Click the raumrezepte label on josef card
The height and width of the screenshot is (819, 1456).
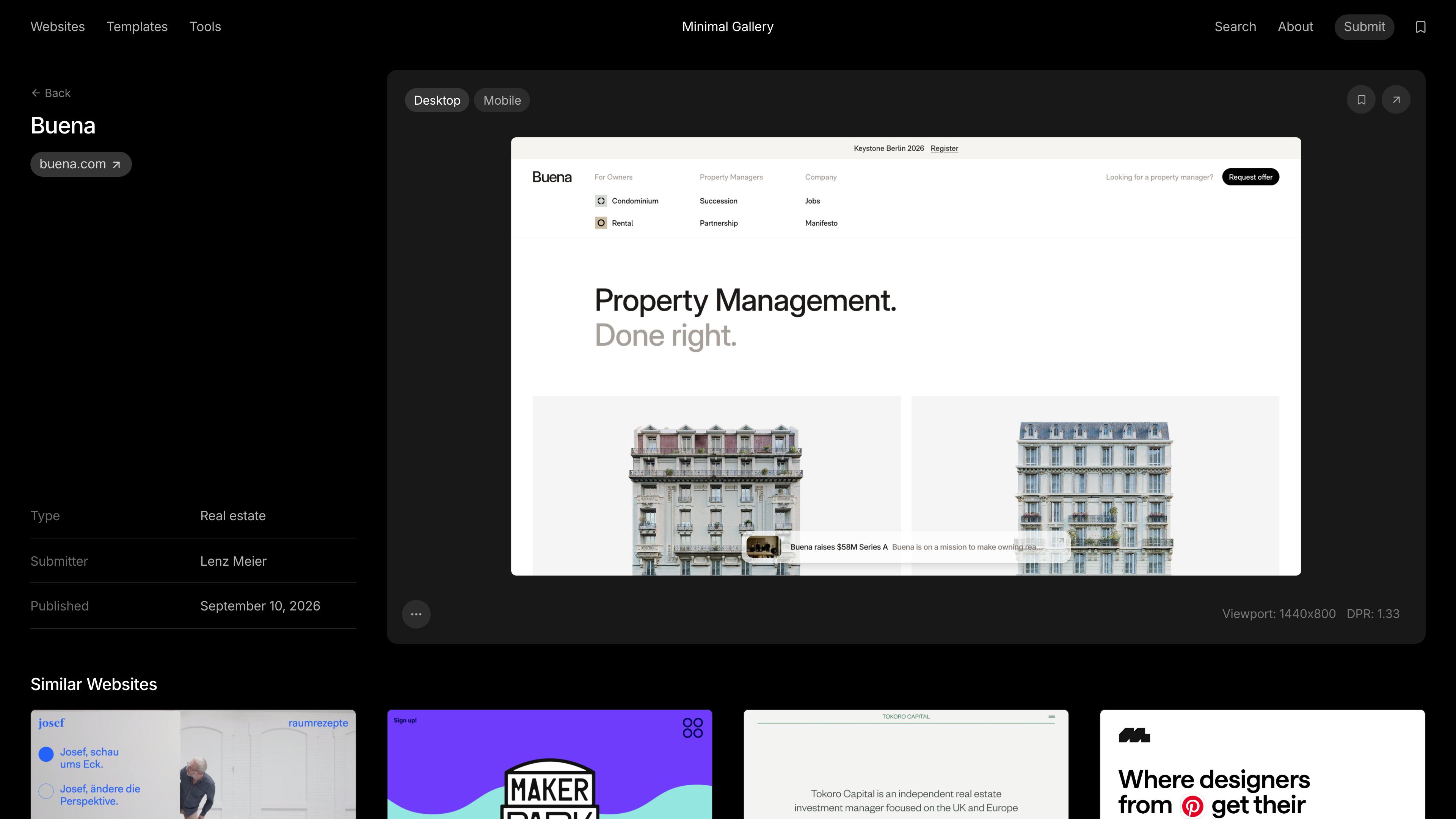click(318, 723)
